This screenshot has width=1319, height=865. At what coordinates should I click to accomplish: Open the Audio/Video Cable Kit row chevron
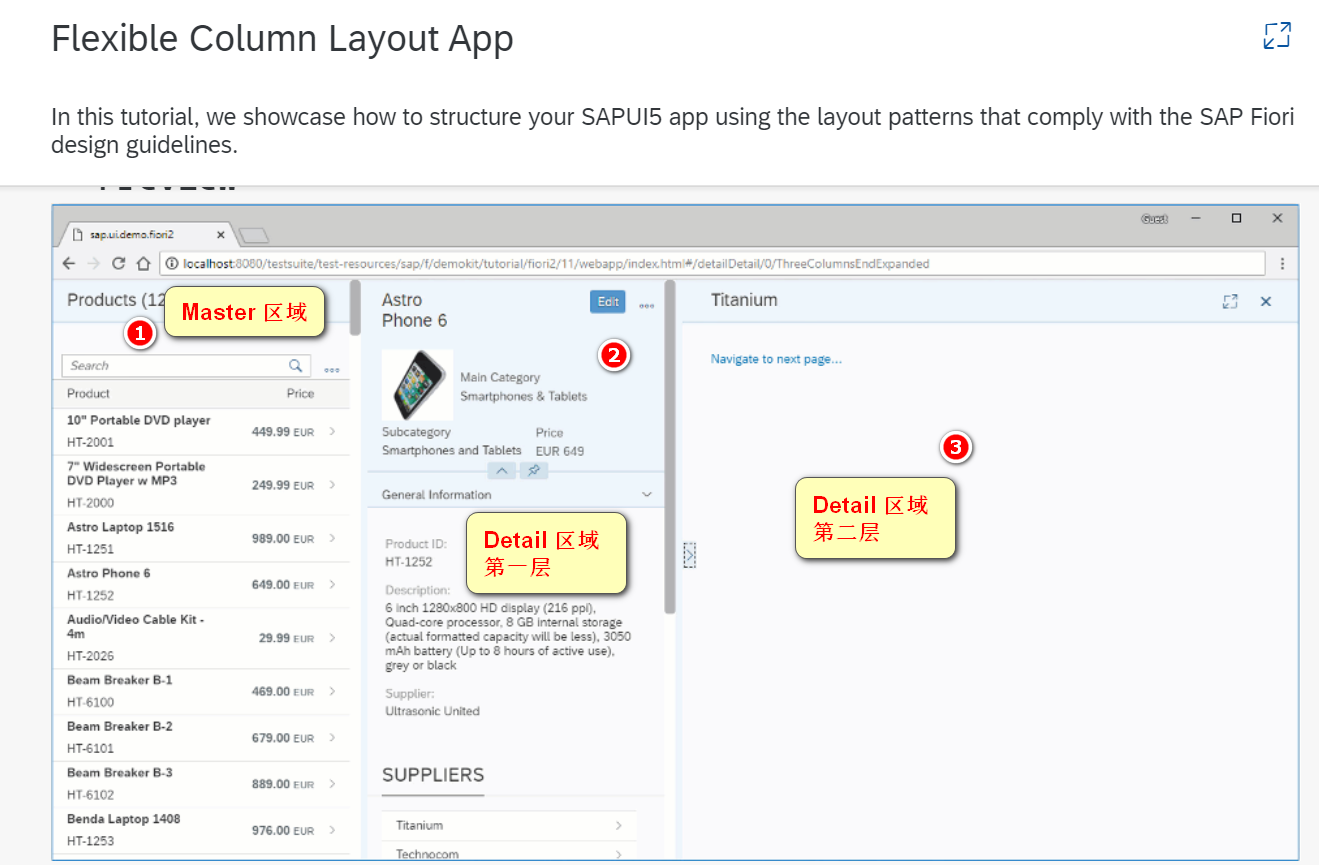(332, 638)
